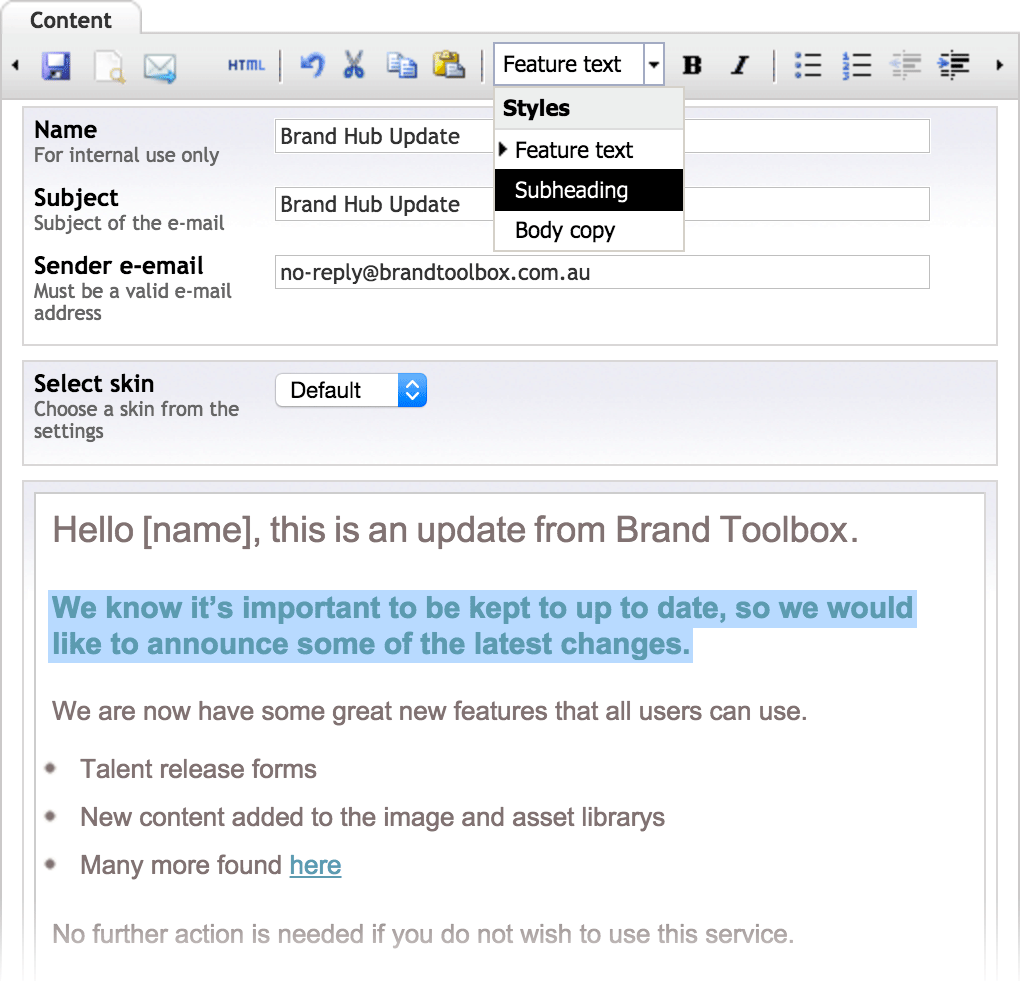Click the Paste clipboard icon

(448, 66)
